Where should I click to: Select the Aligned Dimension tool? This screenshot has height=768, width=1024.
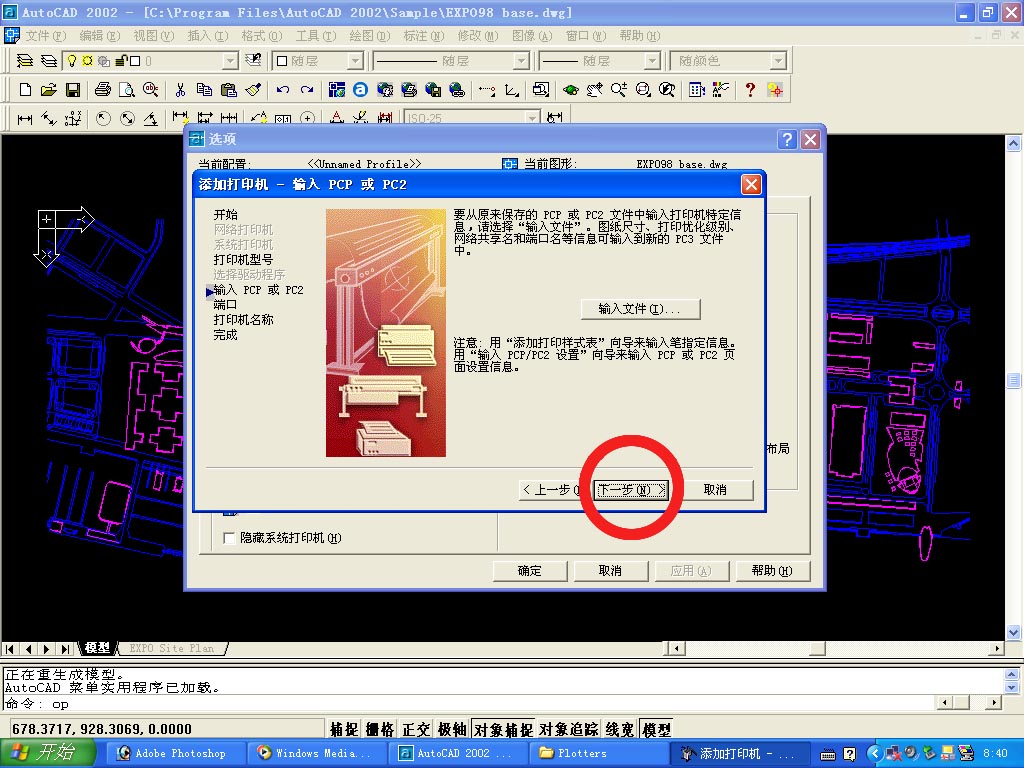tap(49, 119)
